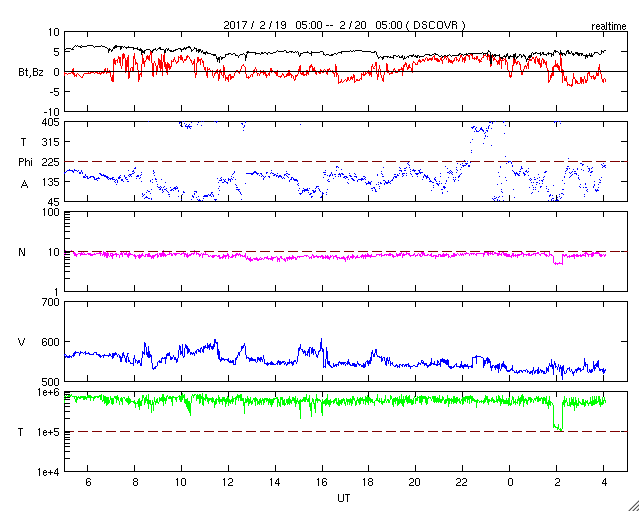Select the 'Phi' axis label
The width and height of the screenshot is (640, 512).
point(25,163)
